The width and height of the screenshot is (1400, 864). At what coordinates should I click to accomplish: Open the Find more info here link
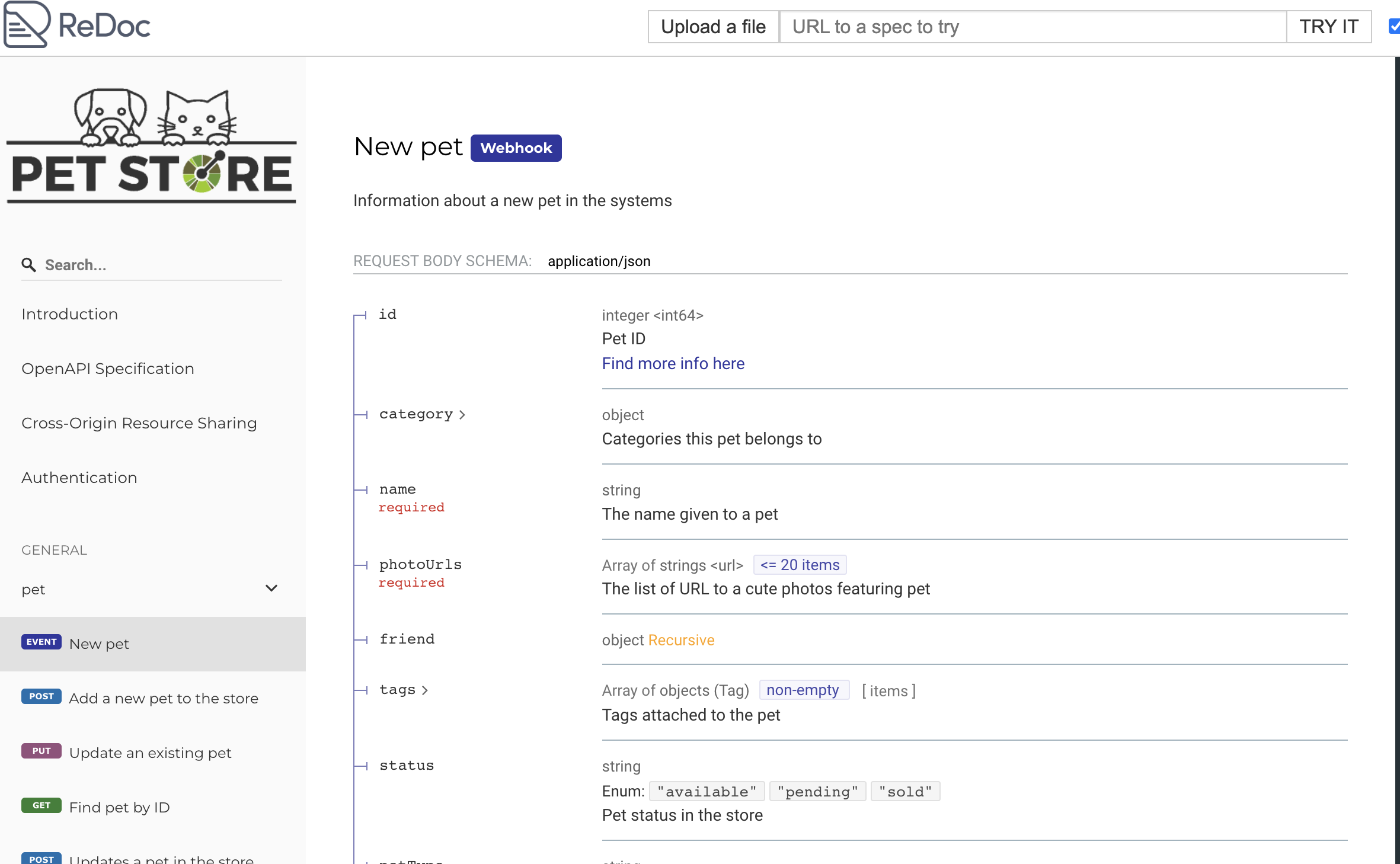tap(673, 364)
